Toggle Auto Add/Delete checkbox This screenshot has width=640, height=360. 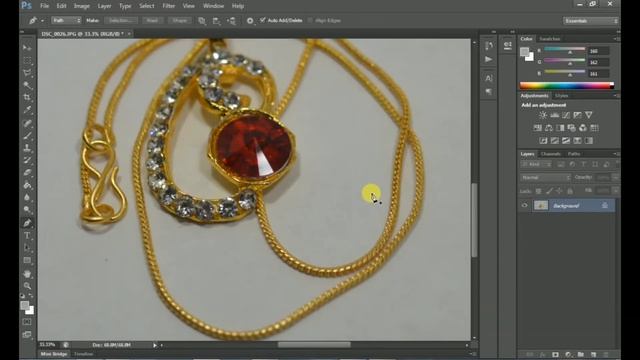(x=263, y=20)
